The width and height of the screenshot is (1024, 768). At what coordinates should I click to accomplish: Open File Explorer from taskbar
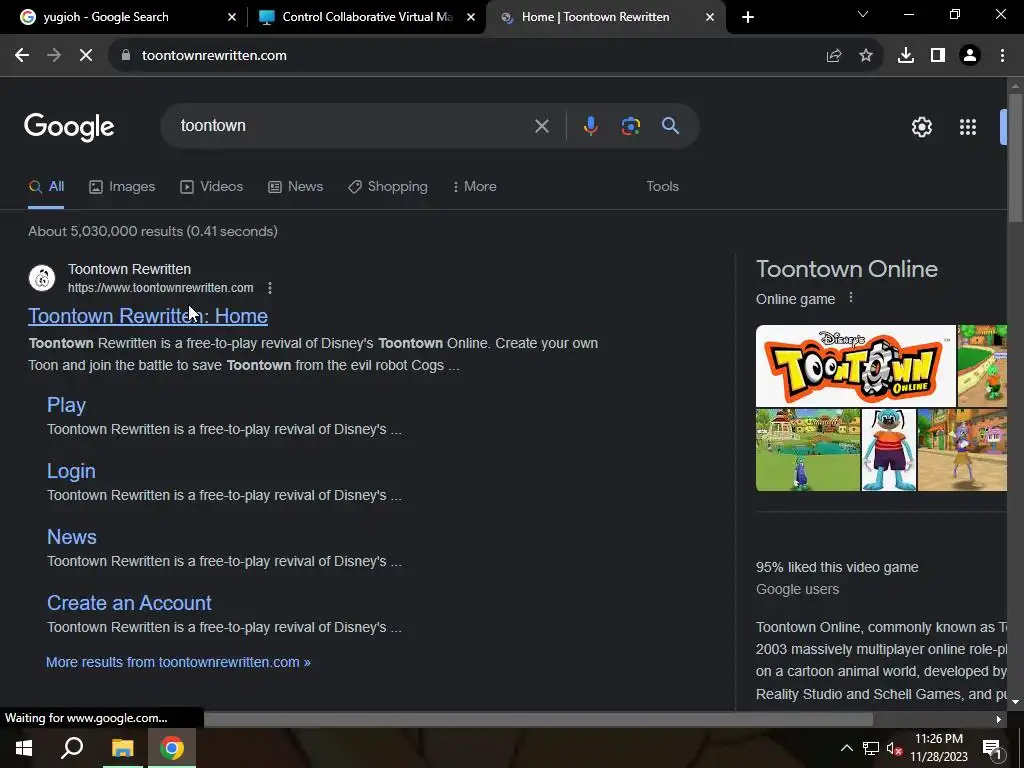122,748
